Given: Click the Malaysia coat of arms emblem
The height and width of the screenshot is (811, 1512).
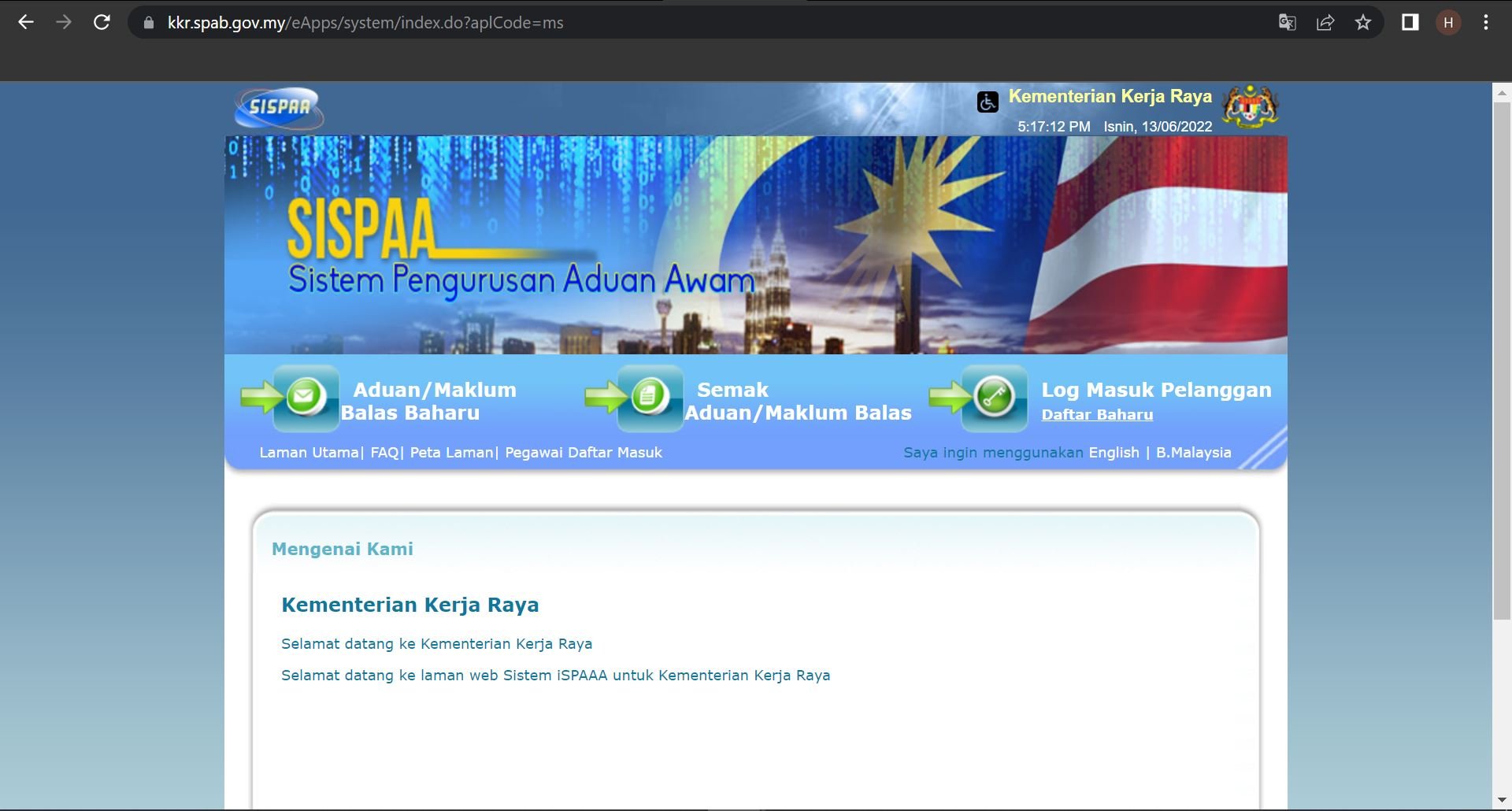Looking at the screenshot, I should (x=1250, y=107).
